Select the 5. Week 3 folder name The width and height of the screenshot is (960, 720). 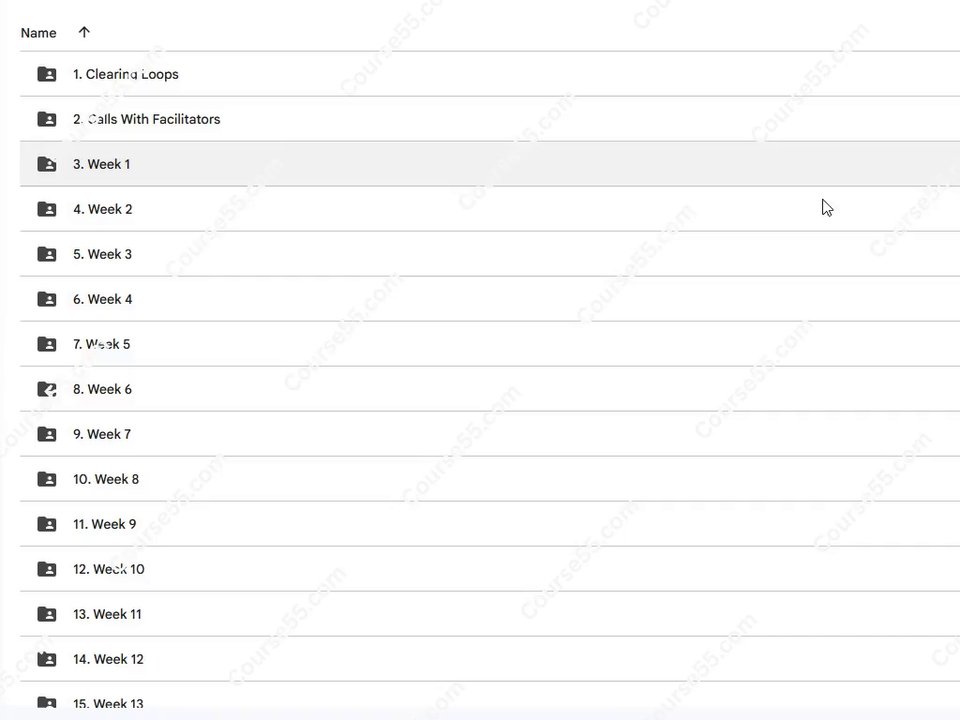pos(102,254)
